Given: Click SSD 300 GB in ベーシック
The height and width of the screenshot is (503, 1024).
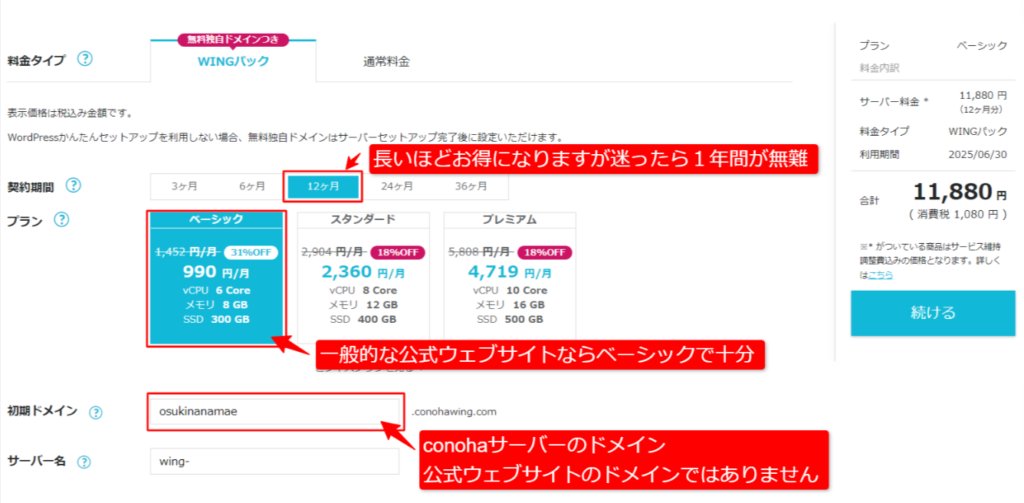Looking at the screenshot, I should (x=217, y=319).
